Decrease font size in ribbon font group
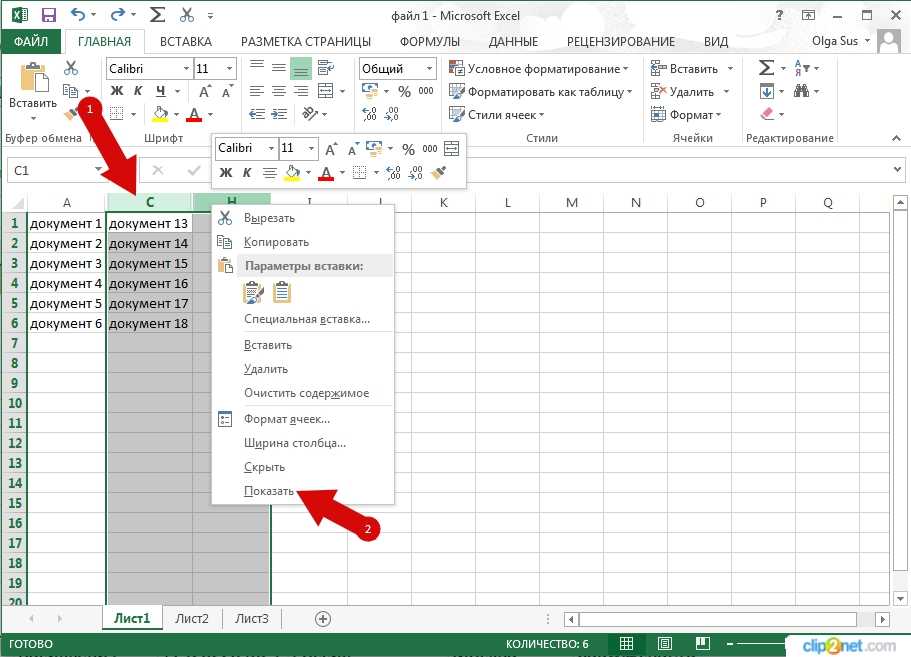This screenshot has height=657, width=911. [227, 91]
